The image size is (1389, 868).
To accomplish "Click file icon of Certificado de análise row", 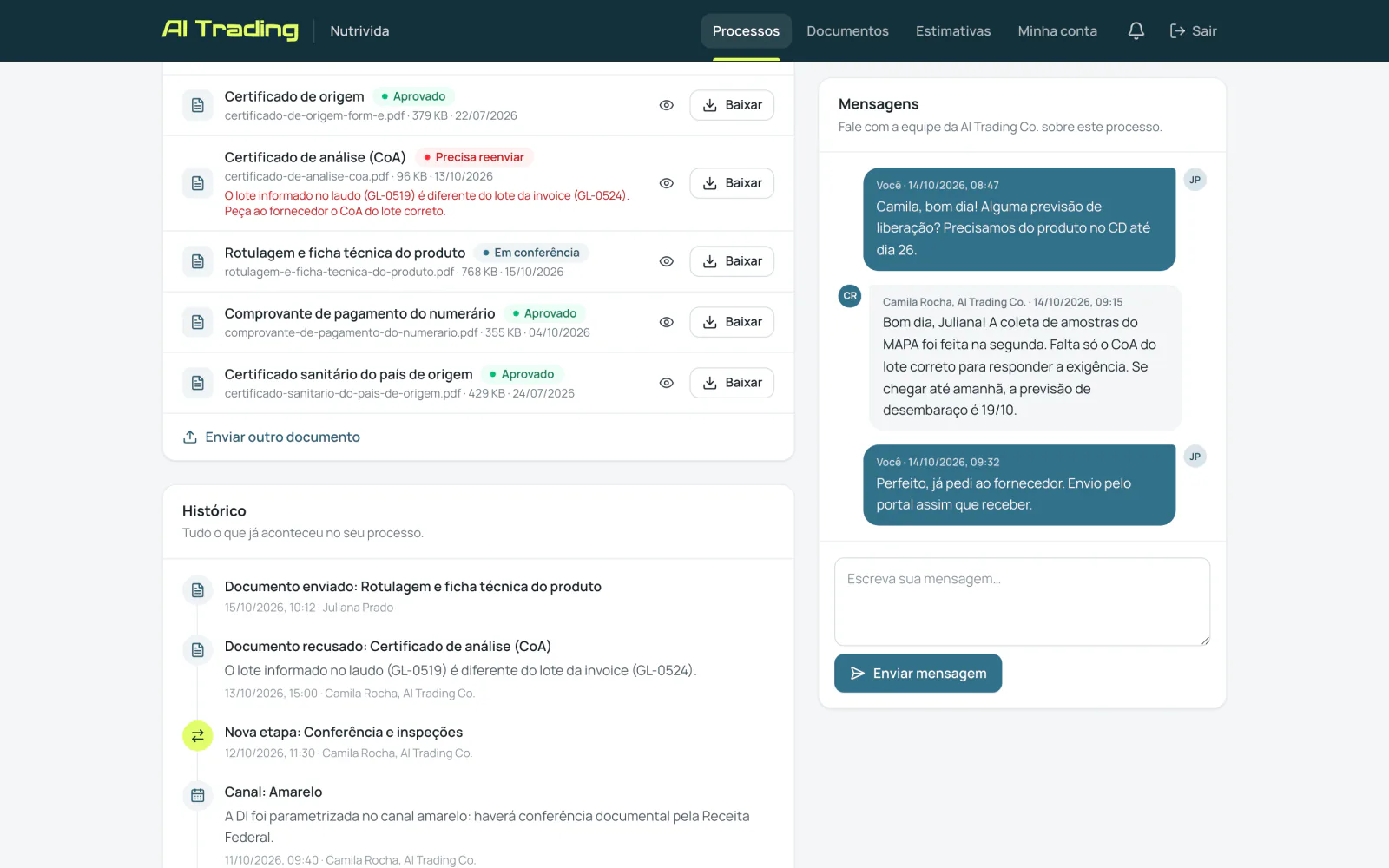I will click(198, 183).
